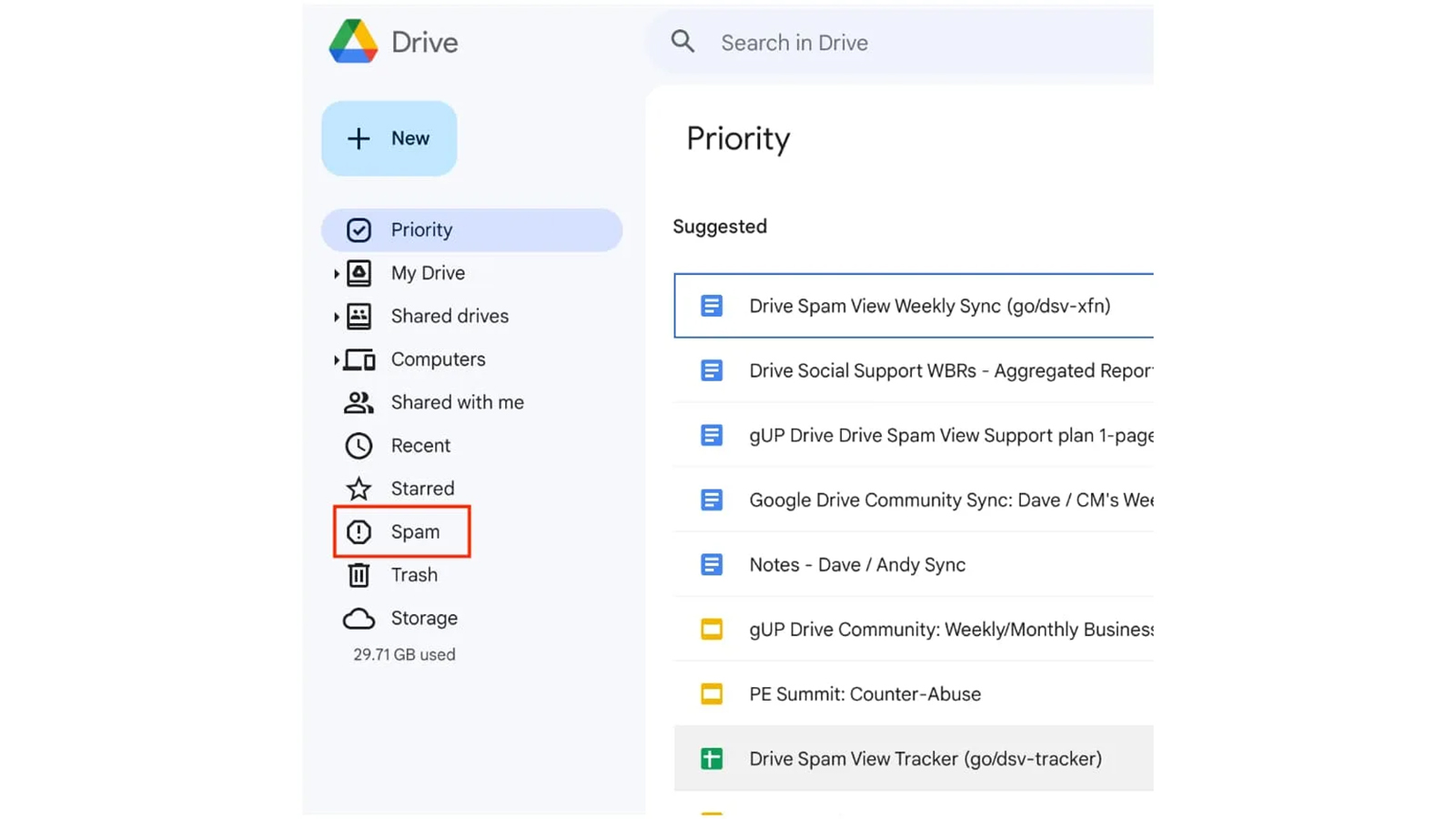Click the Trash bin icon
Image resolution: width=1456 pixels, height=819 pixels.
coord(359,575)
